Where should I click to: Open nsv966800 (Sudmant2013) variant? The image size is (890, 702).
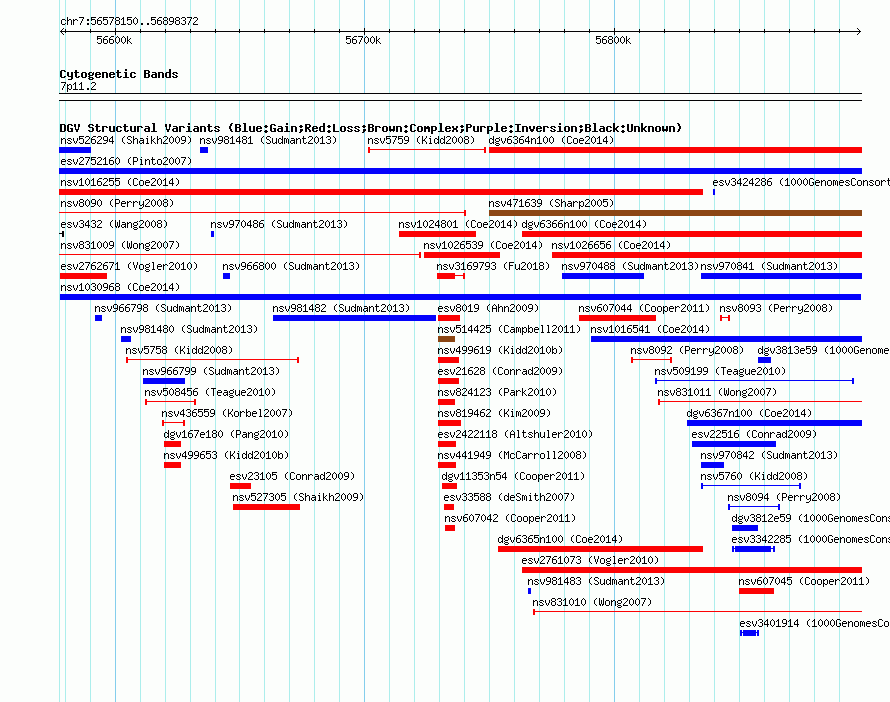coord(291,266)
